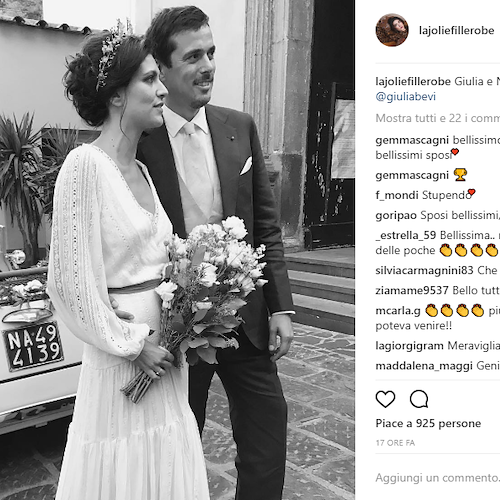500x500 pixels.
Task: Open lagiorgigram commenter profile
Action: tap(409, 346)
